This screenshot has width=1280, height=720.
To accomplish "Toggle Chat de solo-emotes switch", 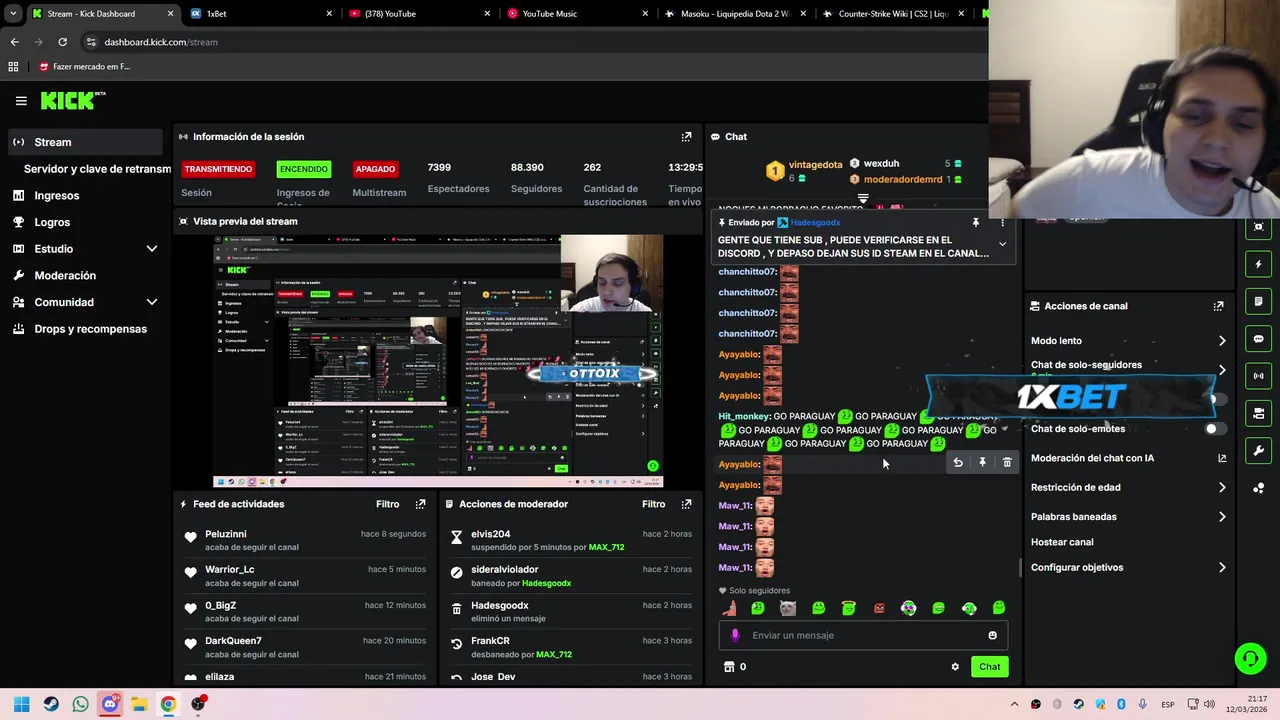I will coord(1214,429).
